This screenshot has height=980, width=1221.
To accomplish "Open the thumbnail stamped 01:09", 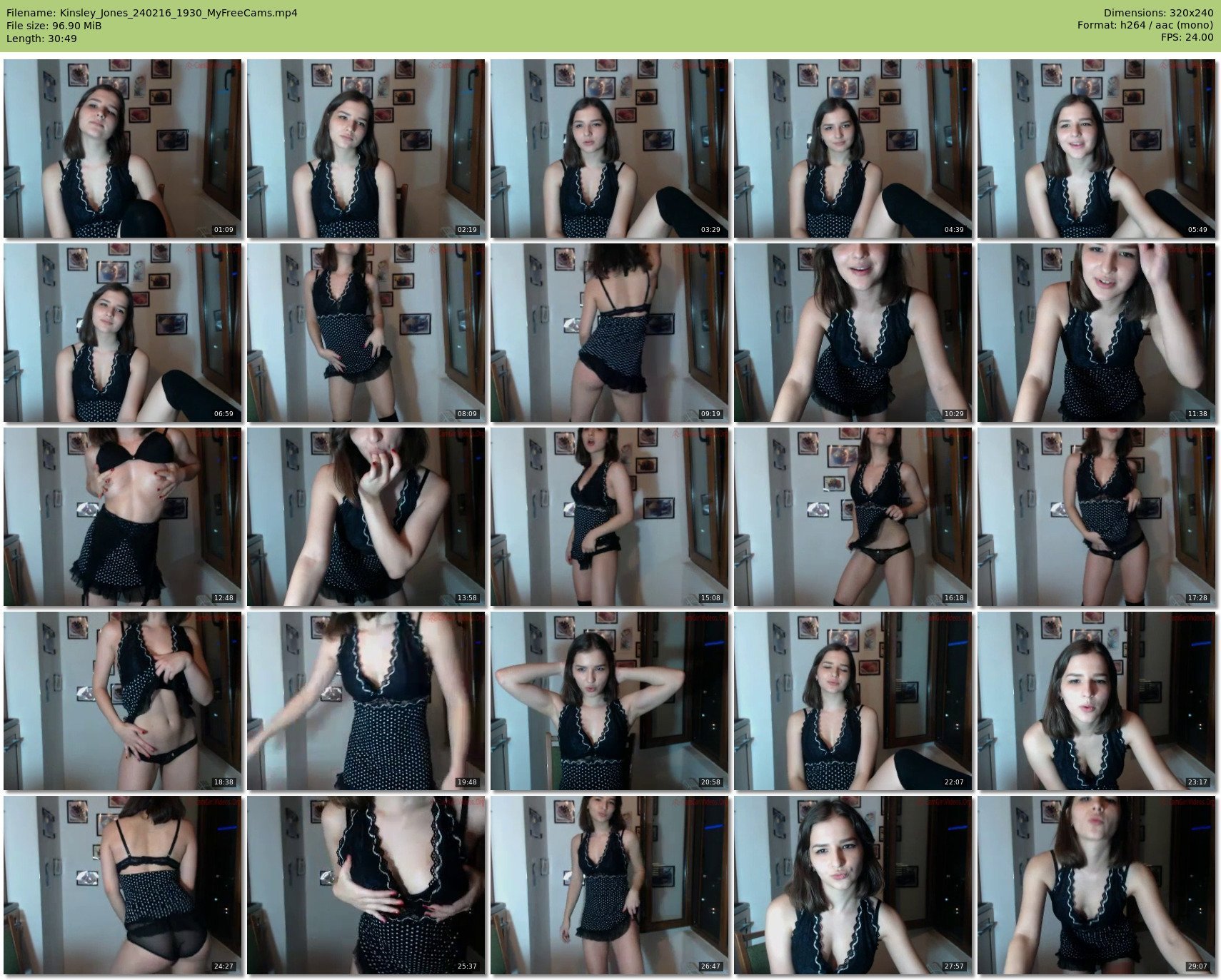I will pyautogui.click(x=123, y=148).
